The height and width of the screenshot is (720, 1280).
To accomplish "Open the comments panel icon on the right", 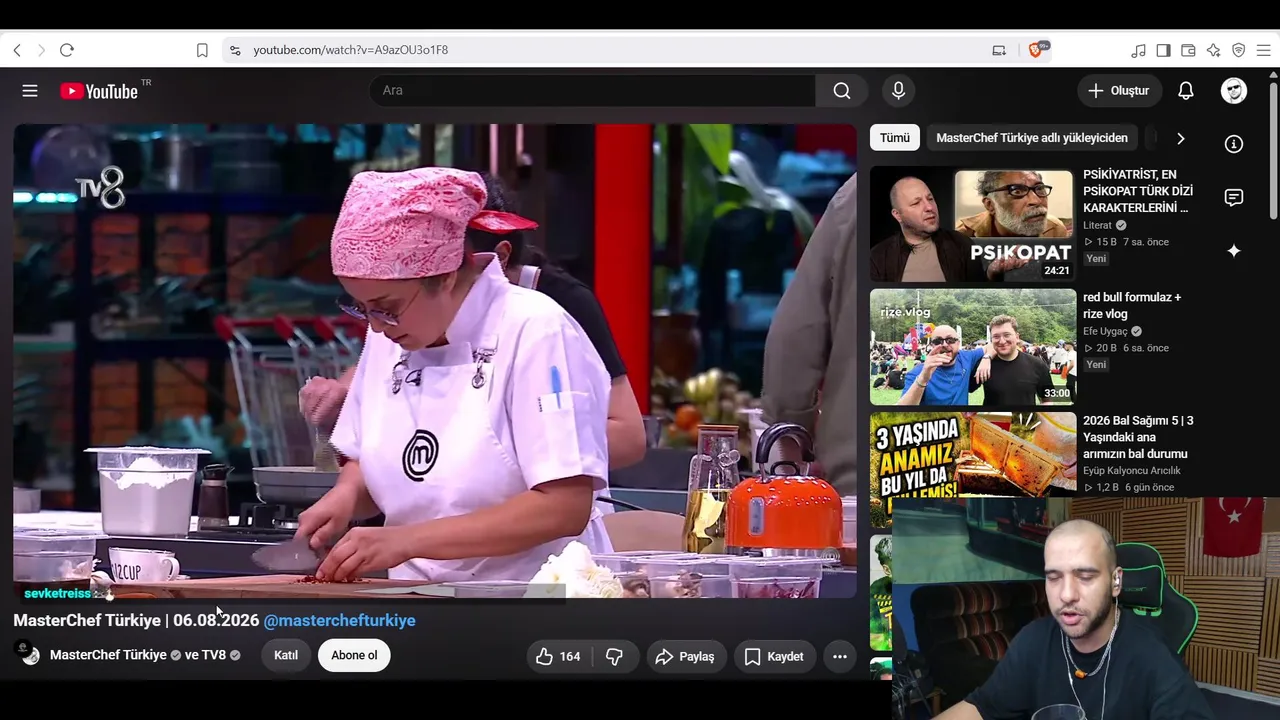I will click(x=1234, y=197).
